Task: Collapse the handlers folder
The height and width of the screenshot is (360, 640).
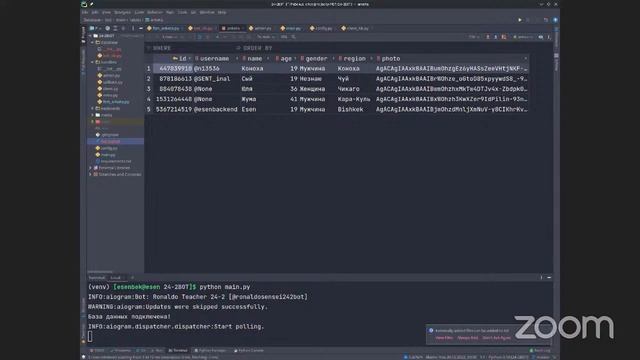Action: point(93,62)
